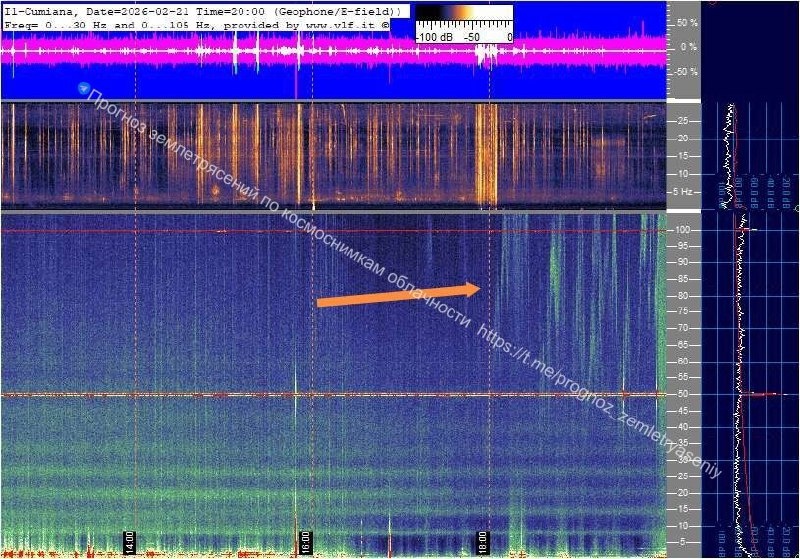Click the '100' E-field frequency label

pos(683,230)
